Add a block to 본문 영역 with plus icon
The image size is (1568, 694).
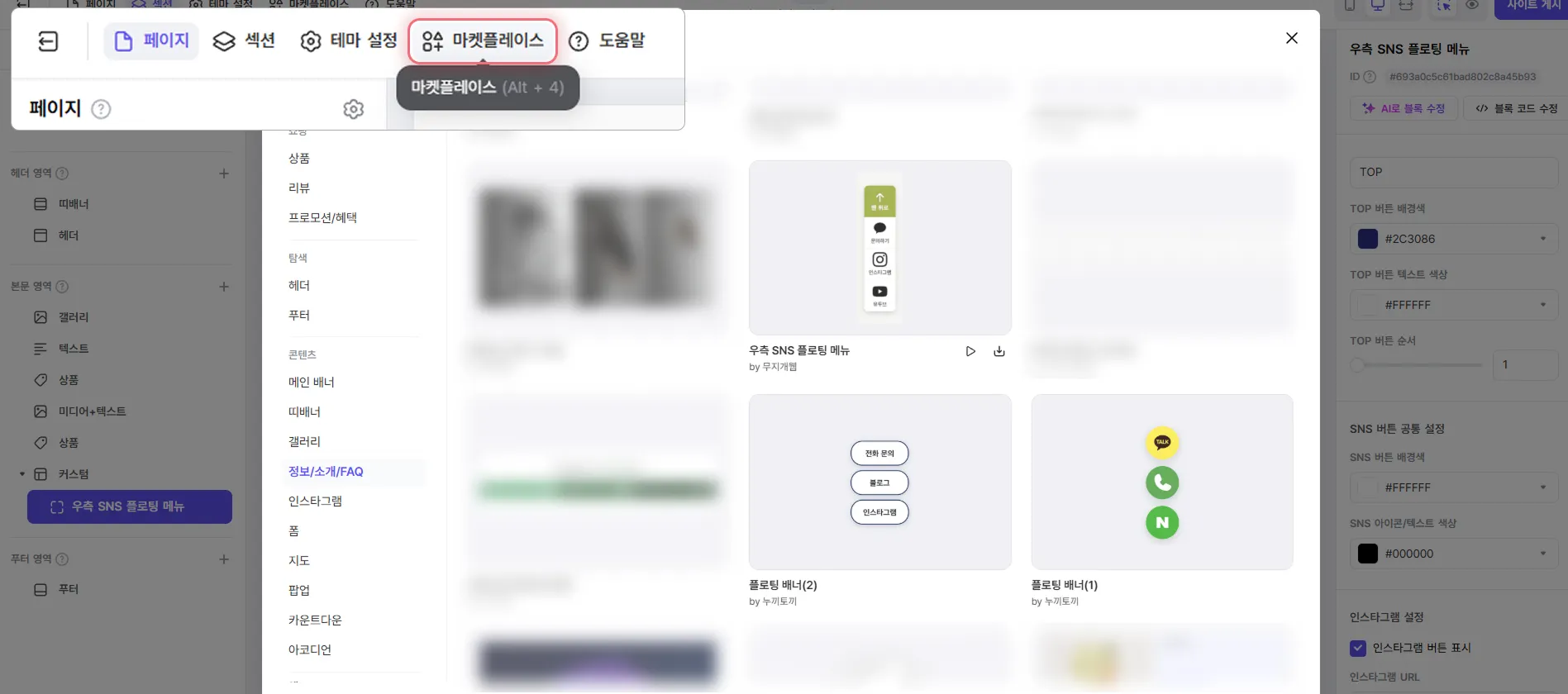224,287
